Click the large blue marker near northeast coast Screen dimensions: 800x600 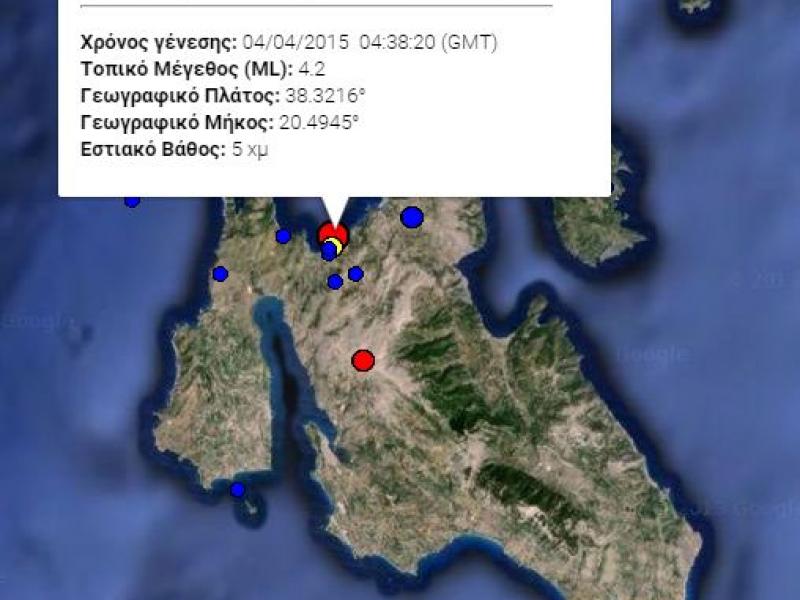pyautogui.click(x=410, y=216)
